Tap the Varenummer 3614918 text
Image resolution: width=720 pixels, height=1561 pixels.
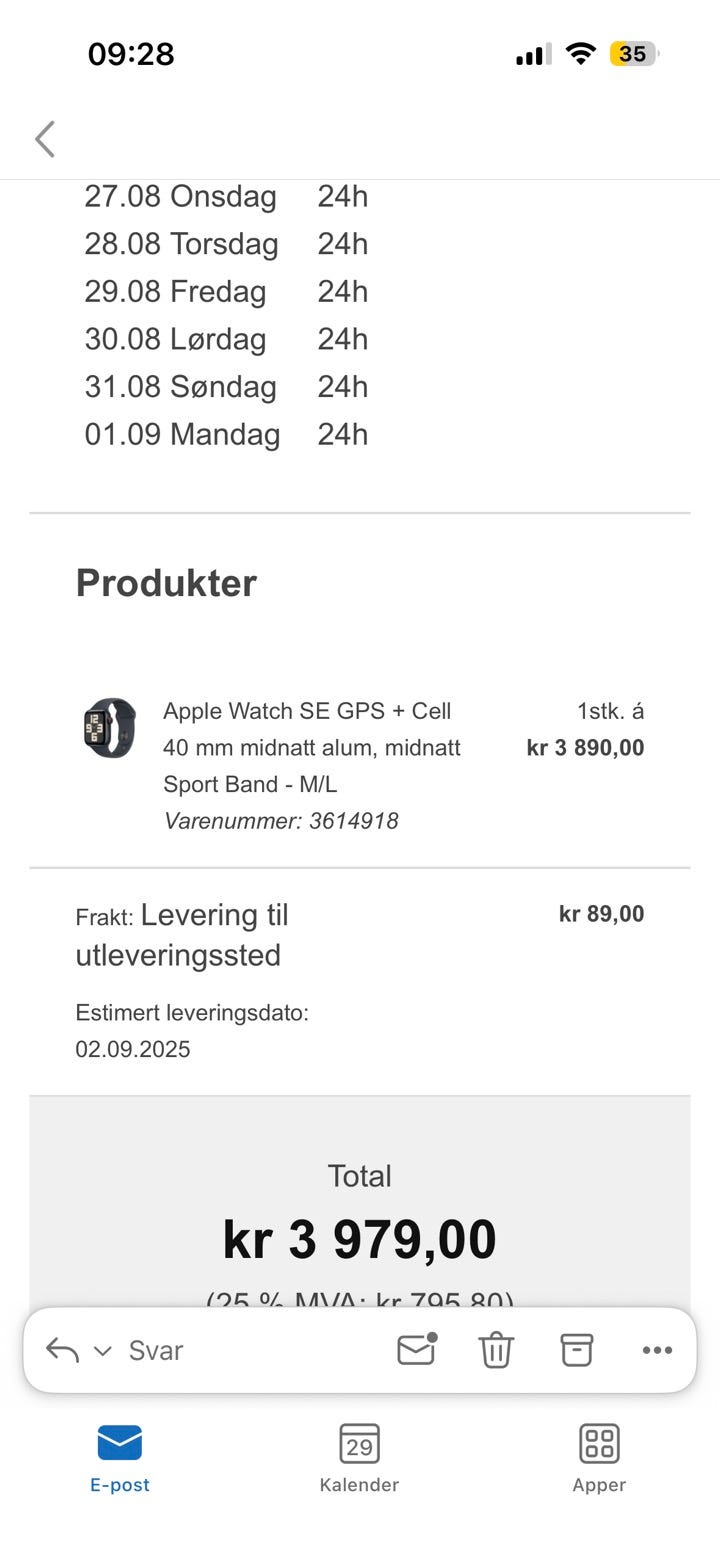pyautogui.click(x=281, y=821)
